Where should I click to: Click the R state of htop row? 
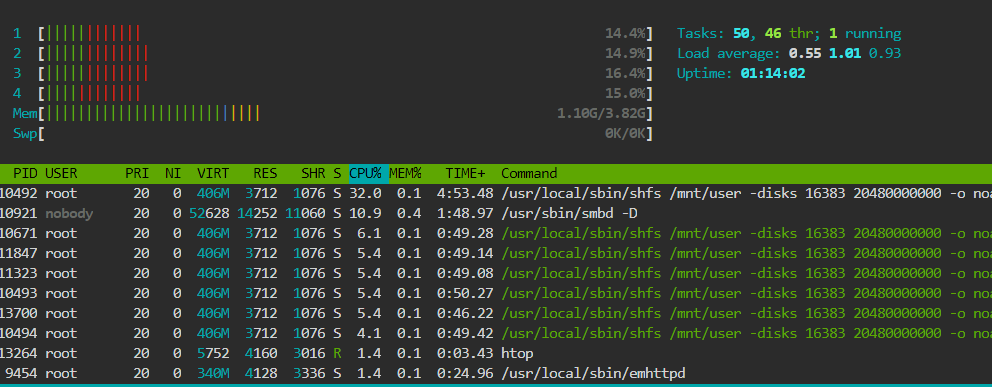(x=337, y=353)
